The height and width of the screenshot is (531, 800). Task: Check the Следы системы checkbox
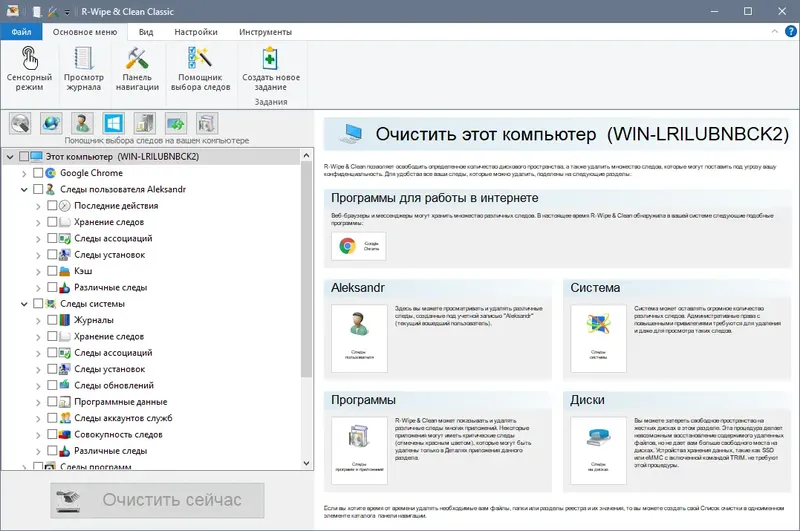[38, 304]
